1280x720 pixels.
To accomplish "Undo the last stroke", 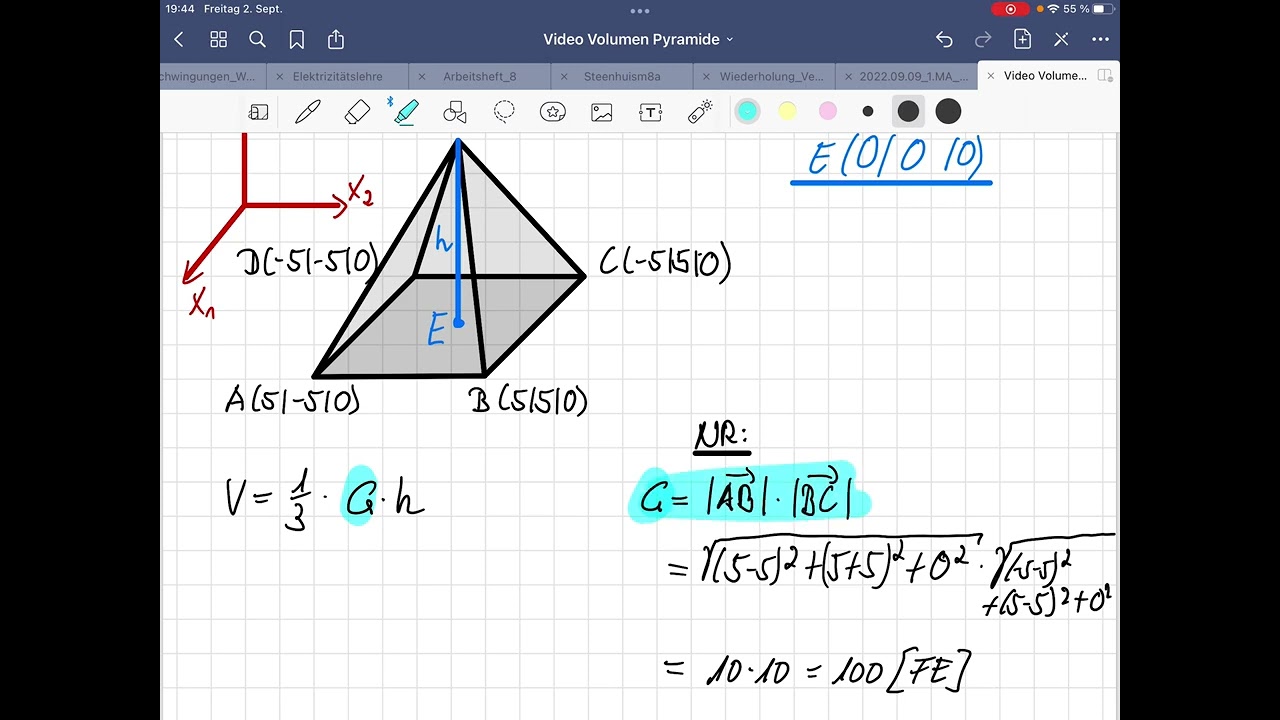I will 944,39.
